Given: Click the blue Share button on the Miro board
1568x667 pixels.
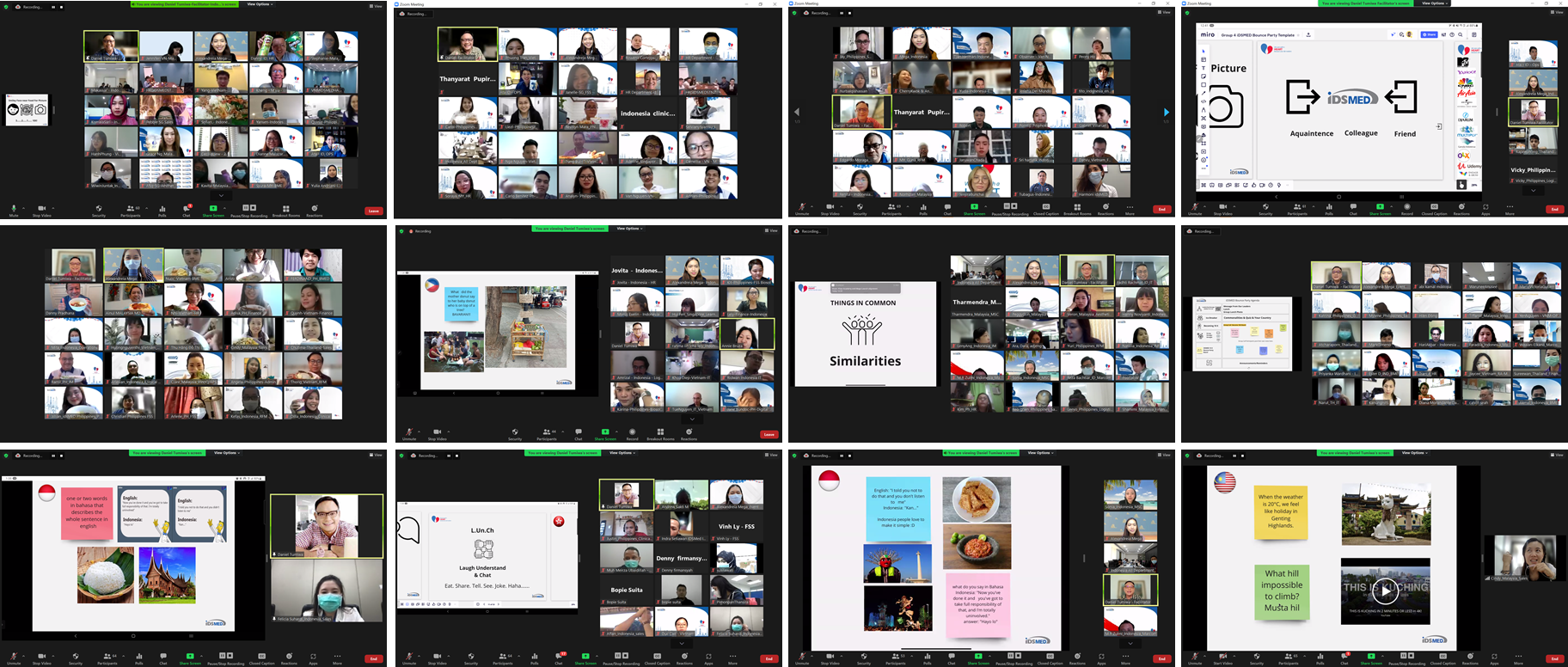Looking at the screenshot, I should (x=1430, y=35).
